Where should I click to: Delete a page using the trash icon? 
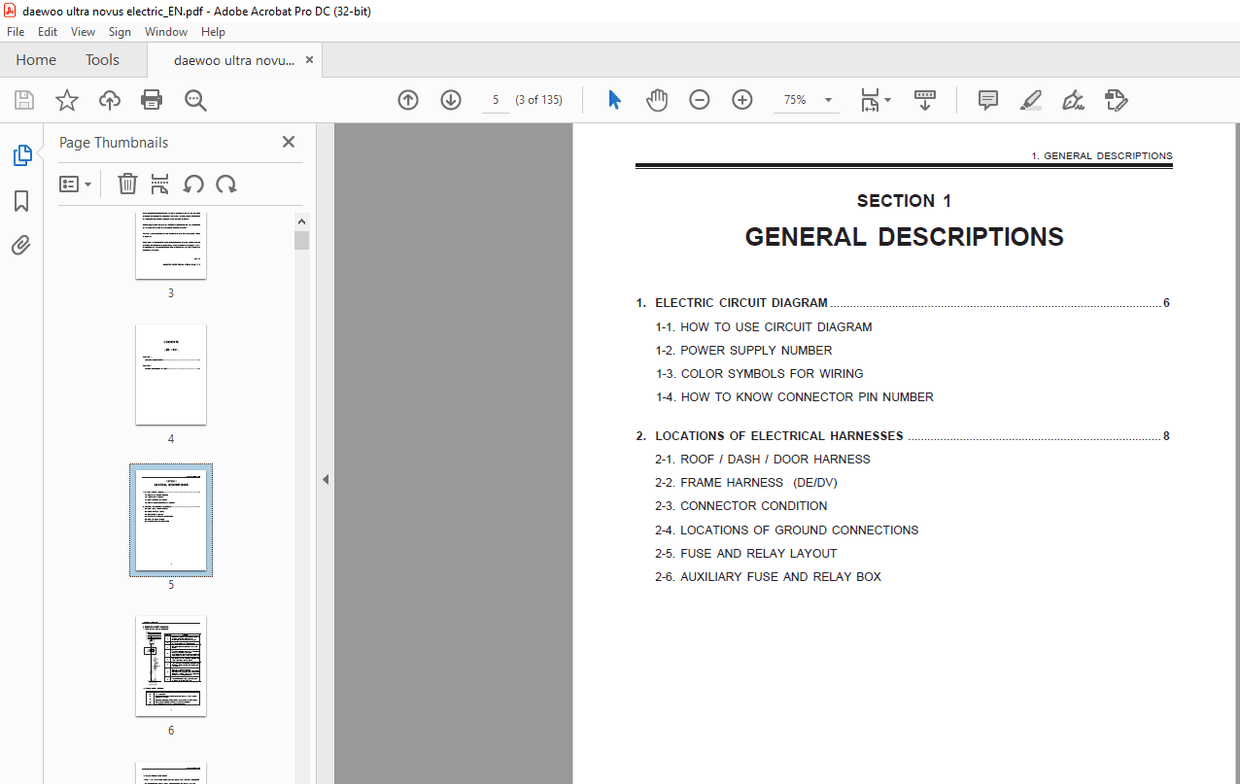click(x=127, y=183)
